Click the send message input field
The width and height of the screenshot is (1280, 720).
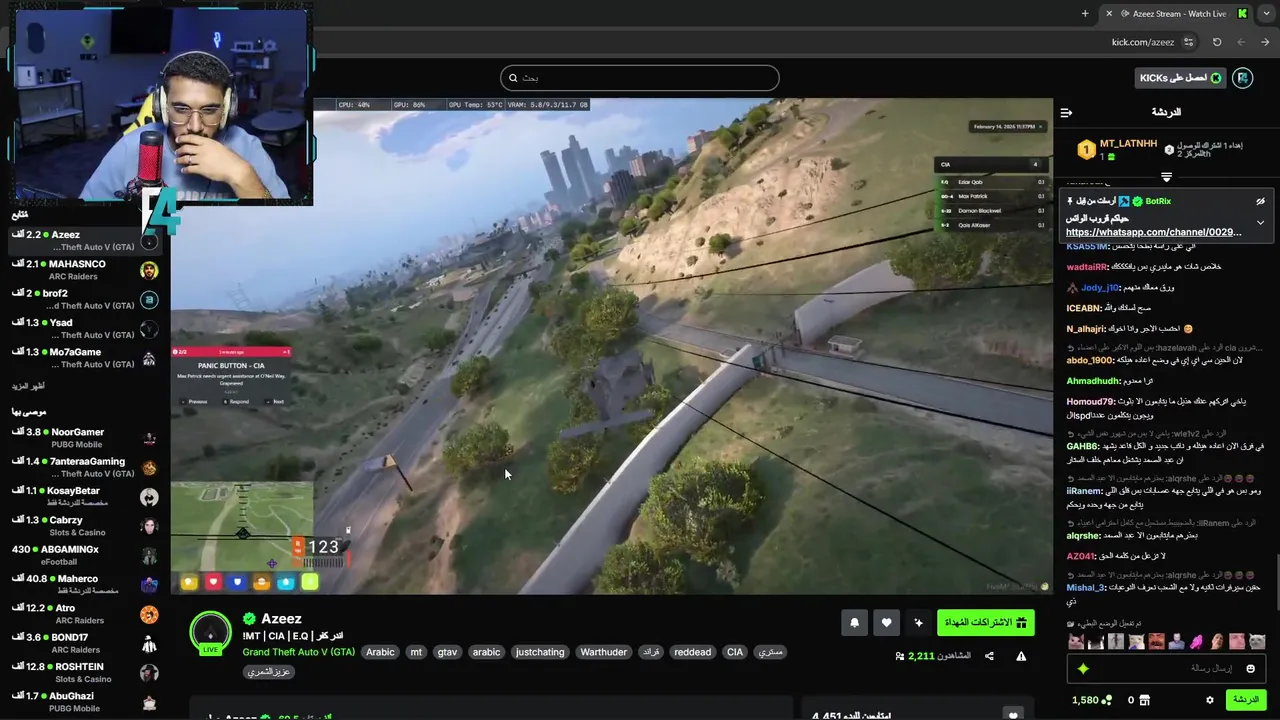click(x=1166, y=668)
